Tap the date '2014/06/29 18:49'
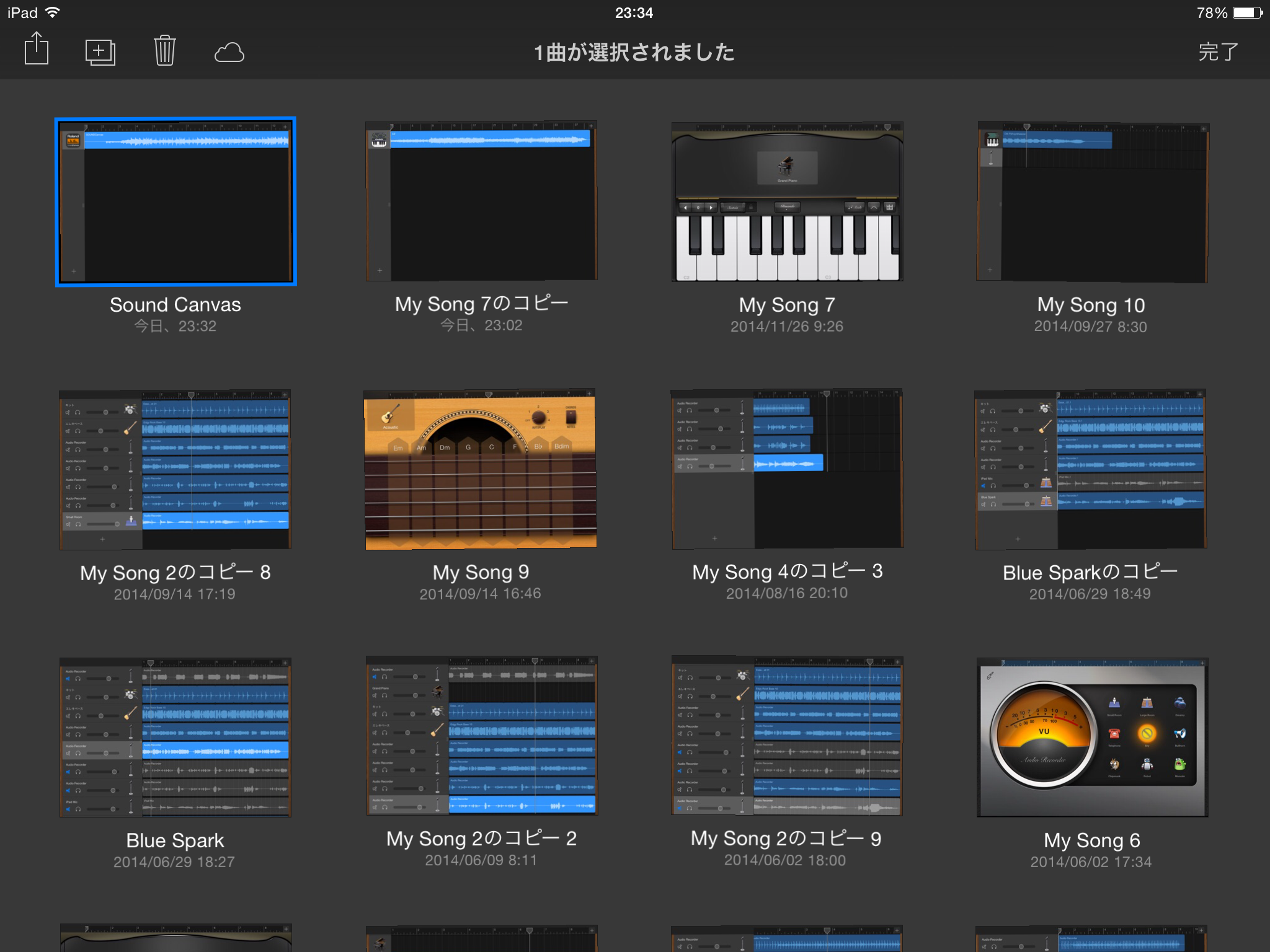Viewport: 1270px width, 952px height. [1090, 594]
